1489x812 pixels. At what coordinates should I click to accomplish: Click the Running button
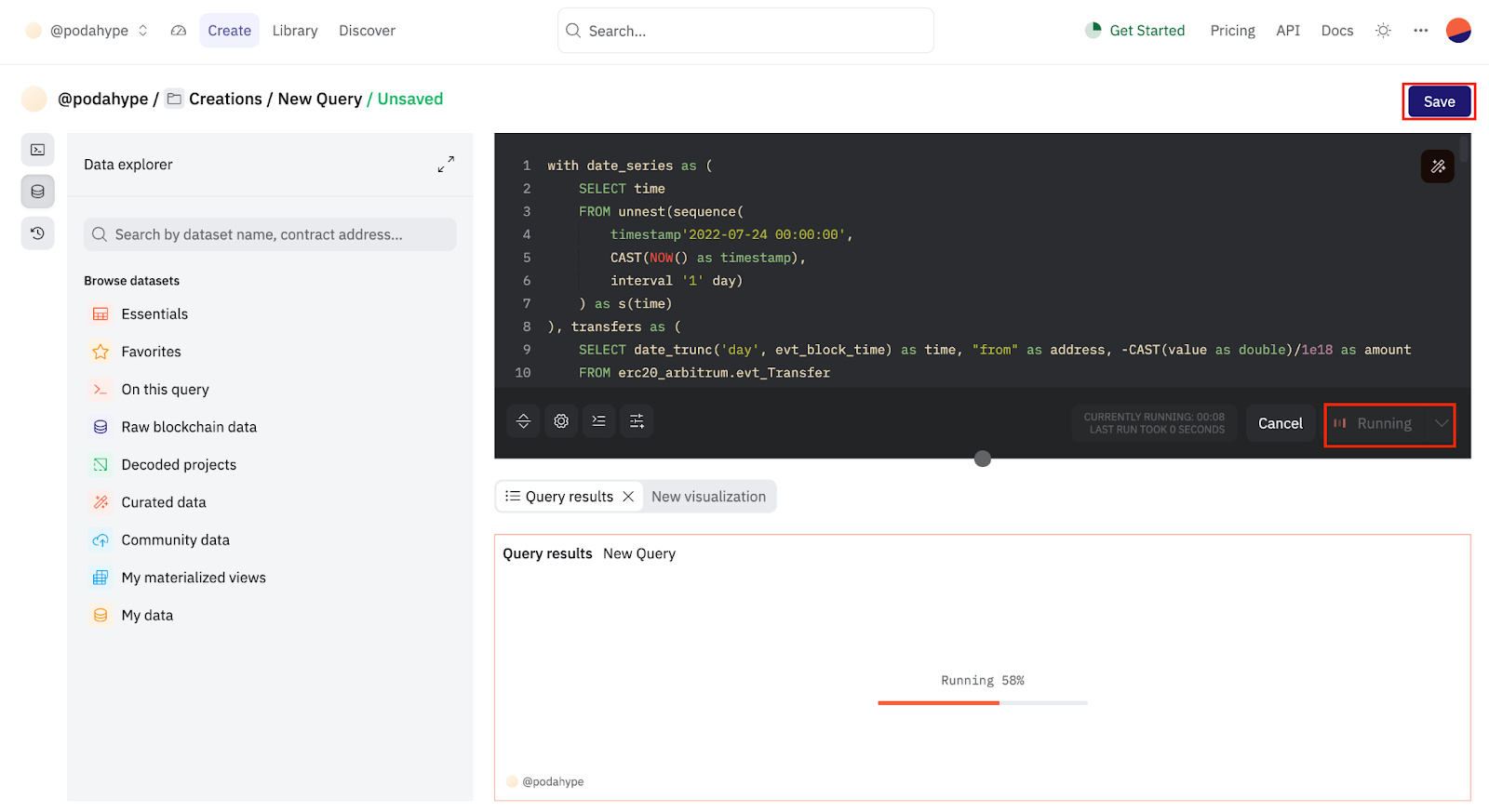1375,423
